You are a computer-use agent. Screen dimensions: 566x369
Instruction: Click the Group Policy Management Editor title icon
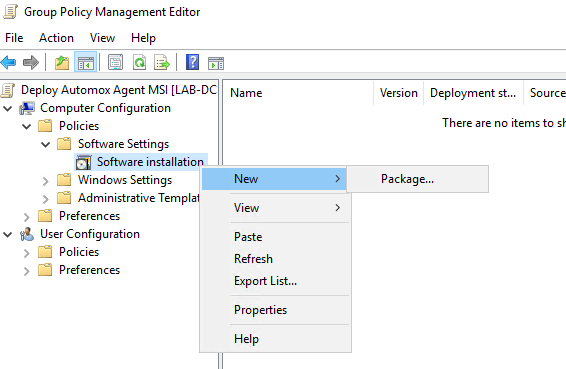click(x=10, y=12)
